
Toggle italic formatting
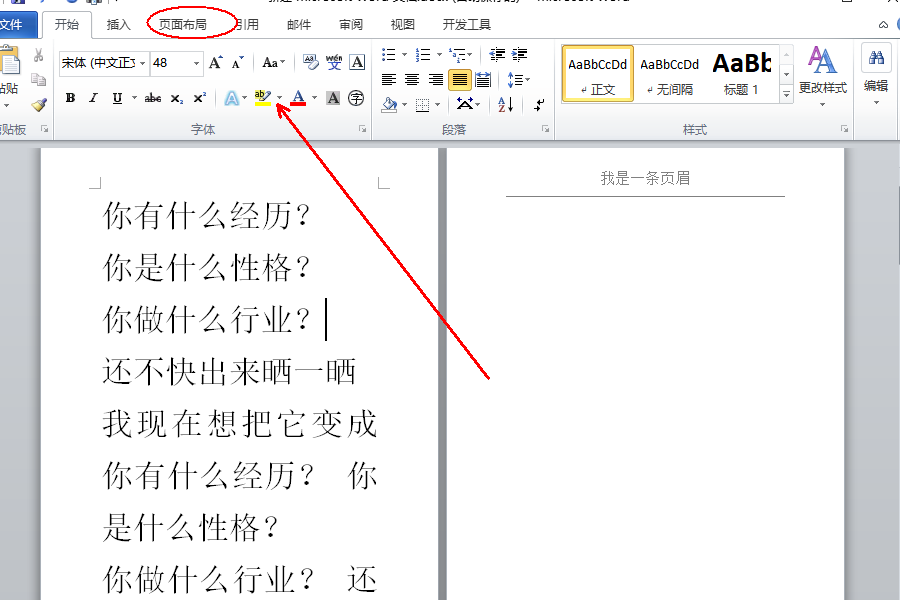tap(93, 98)
